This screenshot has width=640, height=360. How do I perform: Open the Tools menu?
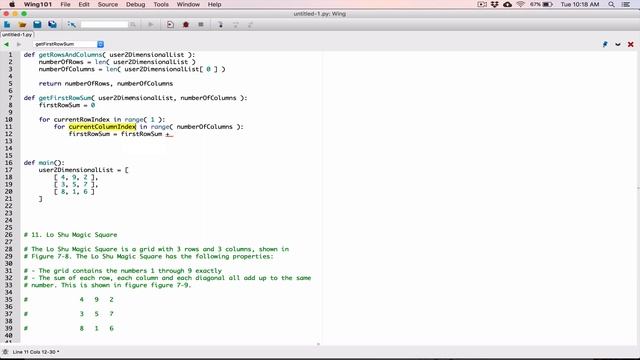(x=161, y=4)
